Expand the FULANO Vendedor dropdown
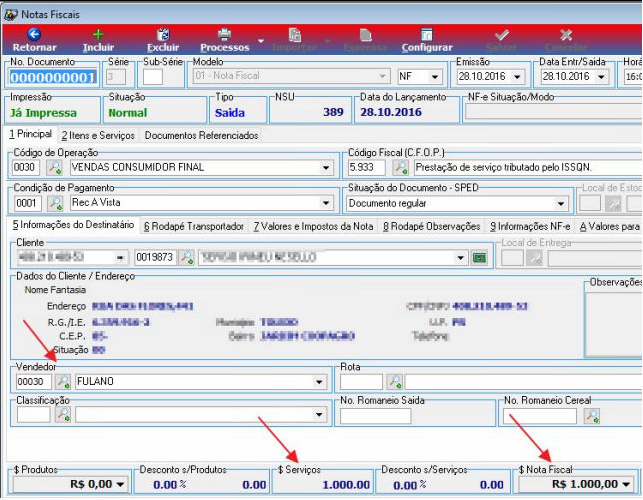Screen dimensions: 643x500 319,382
